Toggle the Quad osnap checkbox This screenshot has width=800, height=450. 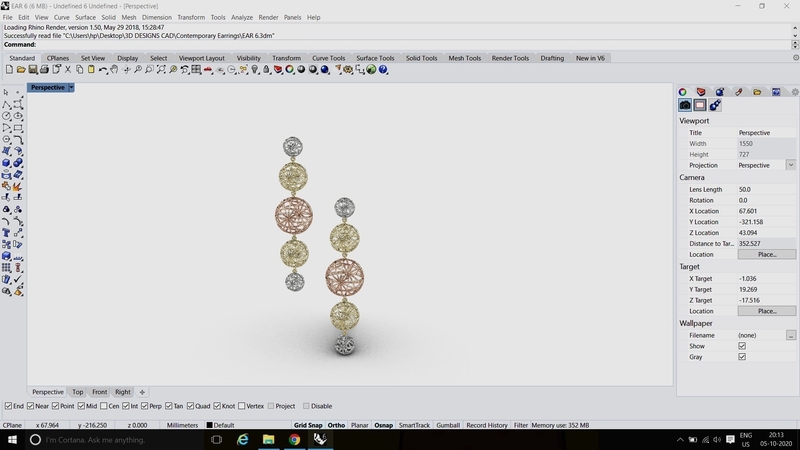pyautogui.click(x=190, y=406)
